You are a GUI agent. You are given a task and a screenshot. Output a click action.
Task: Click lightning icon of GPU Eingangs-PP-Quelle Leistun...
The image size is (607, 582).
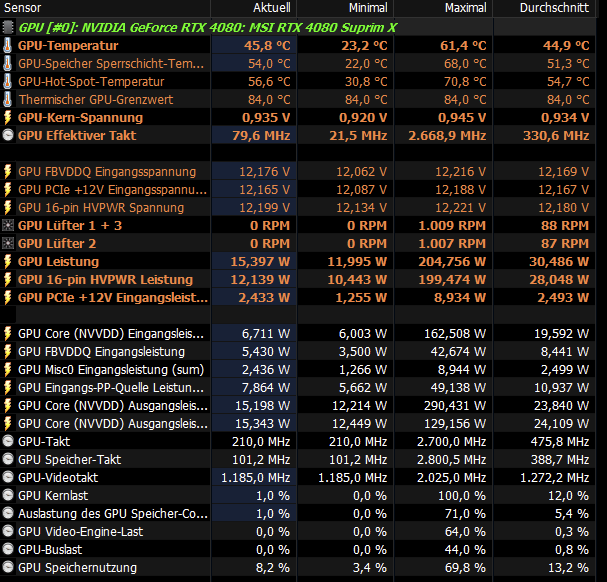[7, 388]
